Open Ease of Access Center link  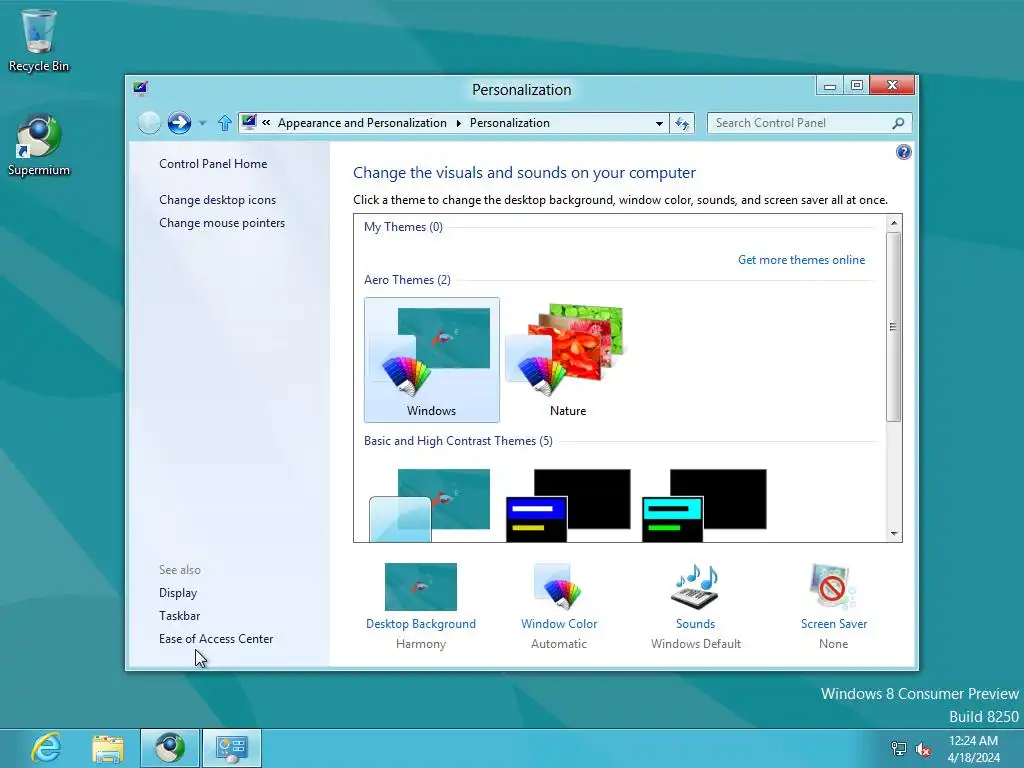coord(216,639)
